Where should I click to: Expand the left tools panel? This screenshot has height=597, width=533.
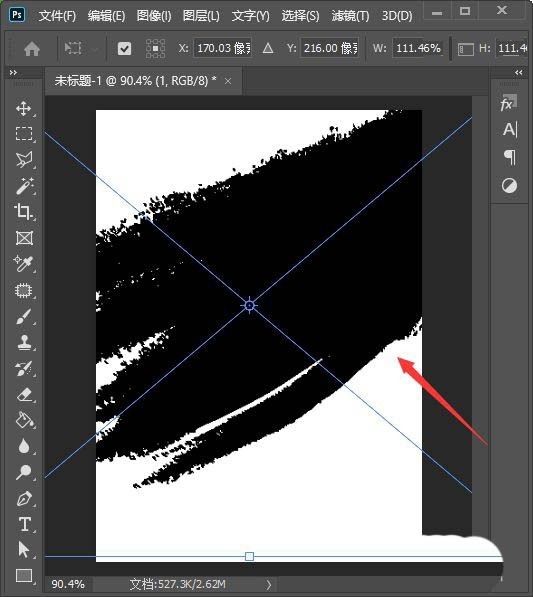[x=13, y=72]
